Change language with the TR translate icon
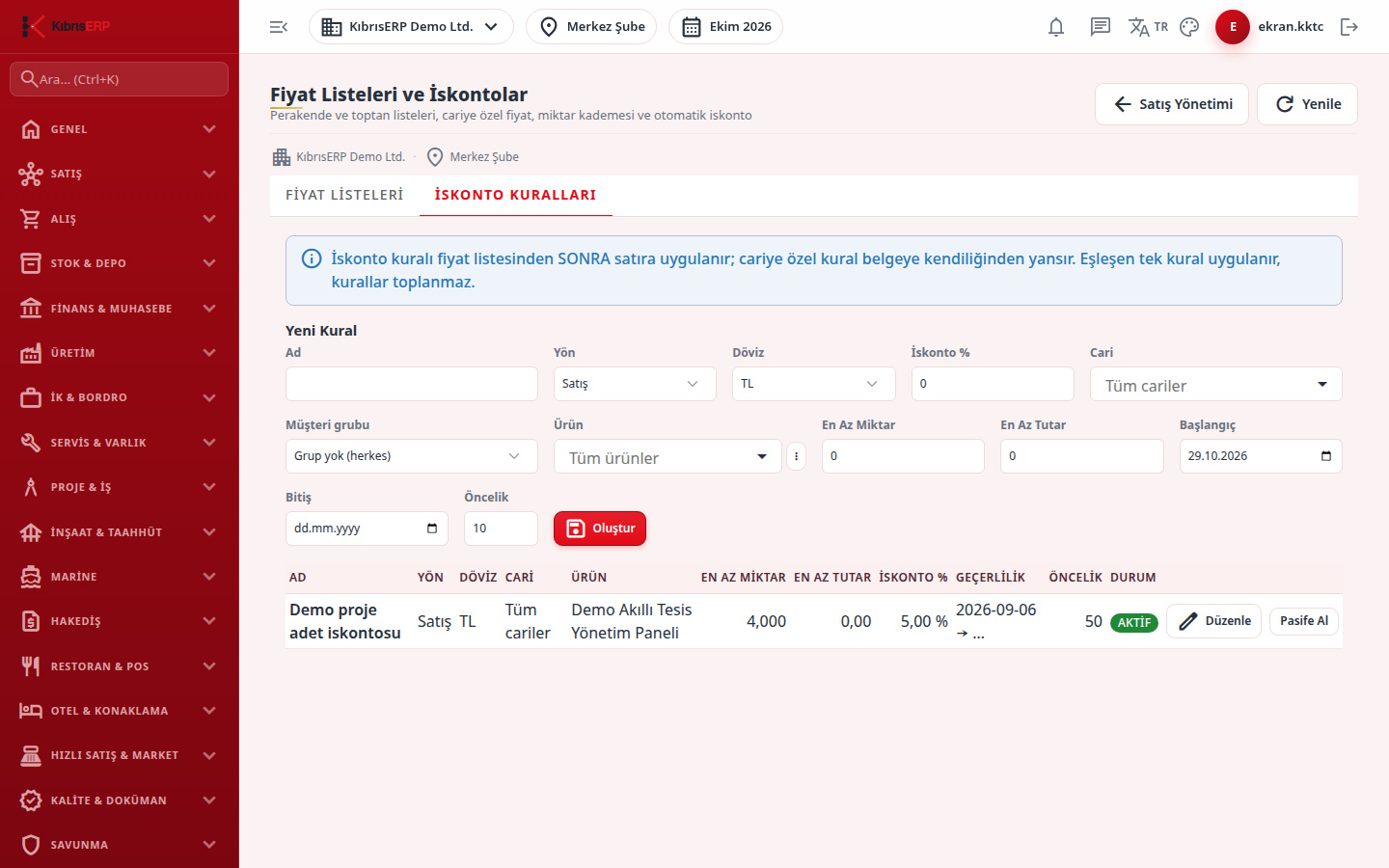 (1148, 27)
